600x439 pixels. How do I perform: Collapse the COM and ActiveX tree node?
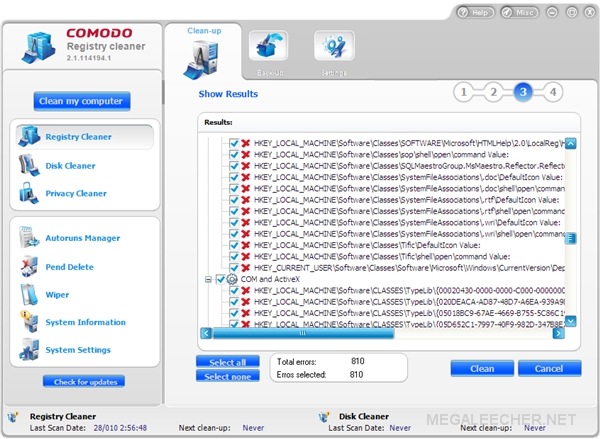(208, 279)
